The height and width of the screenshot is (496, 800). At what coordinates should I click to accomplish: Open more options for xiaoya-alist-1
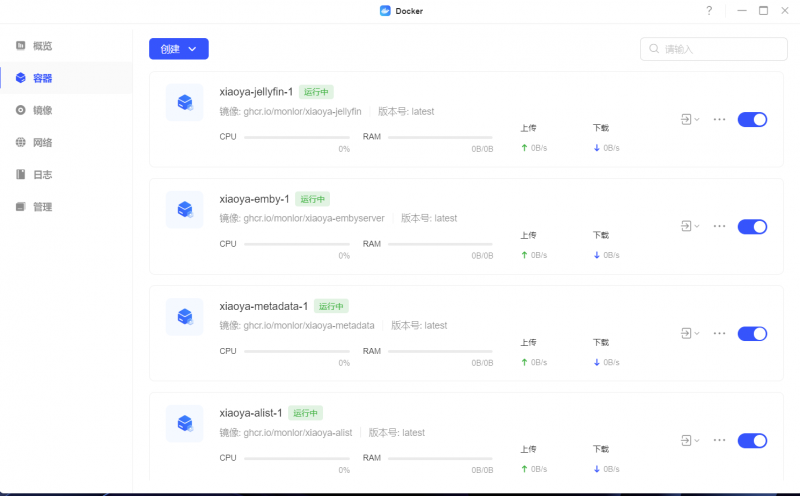click(719, 440)
